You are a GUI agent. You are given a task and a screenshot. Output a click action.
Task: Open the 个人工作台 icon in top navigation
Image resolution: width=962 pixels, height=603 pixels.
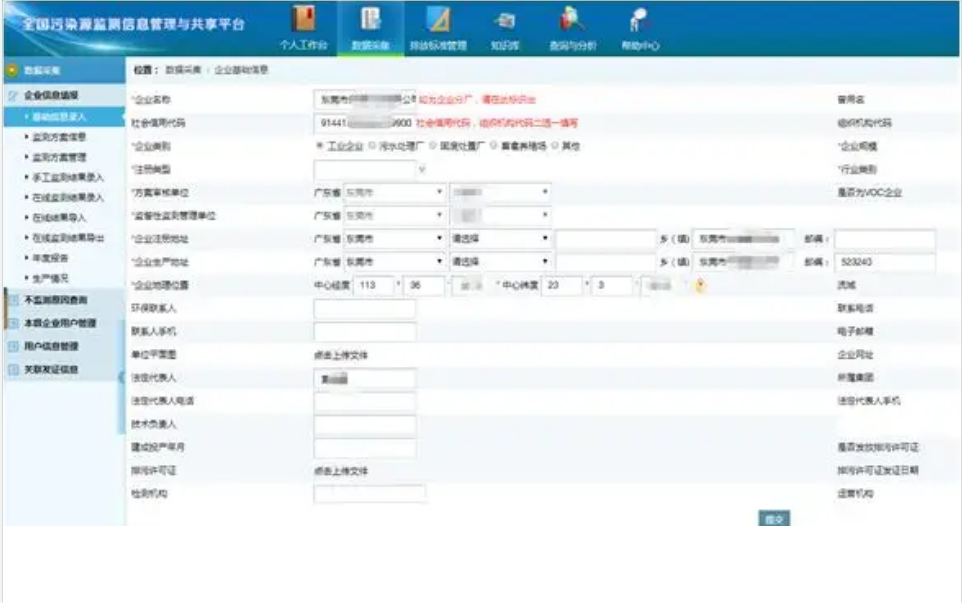click(302, 21)
